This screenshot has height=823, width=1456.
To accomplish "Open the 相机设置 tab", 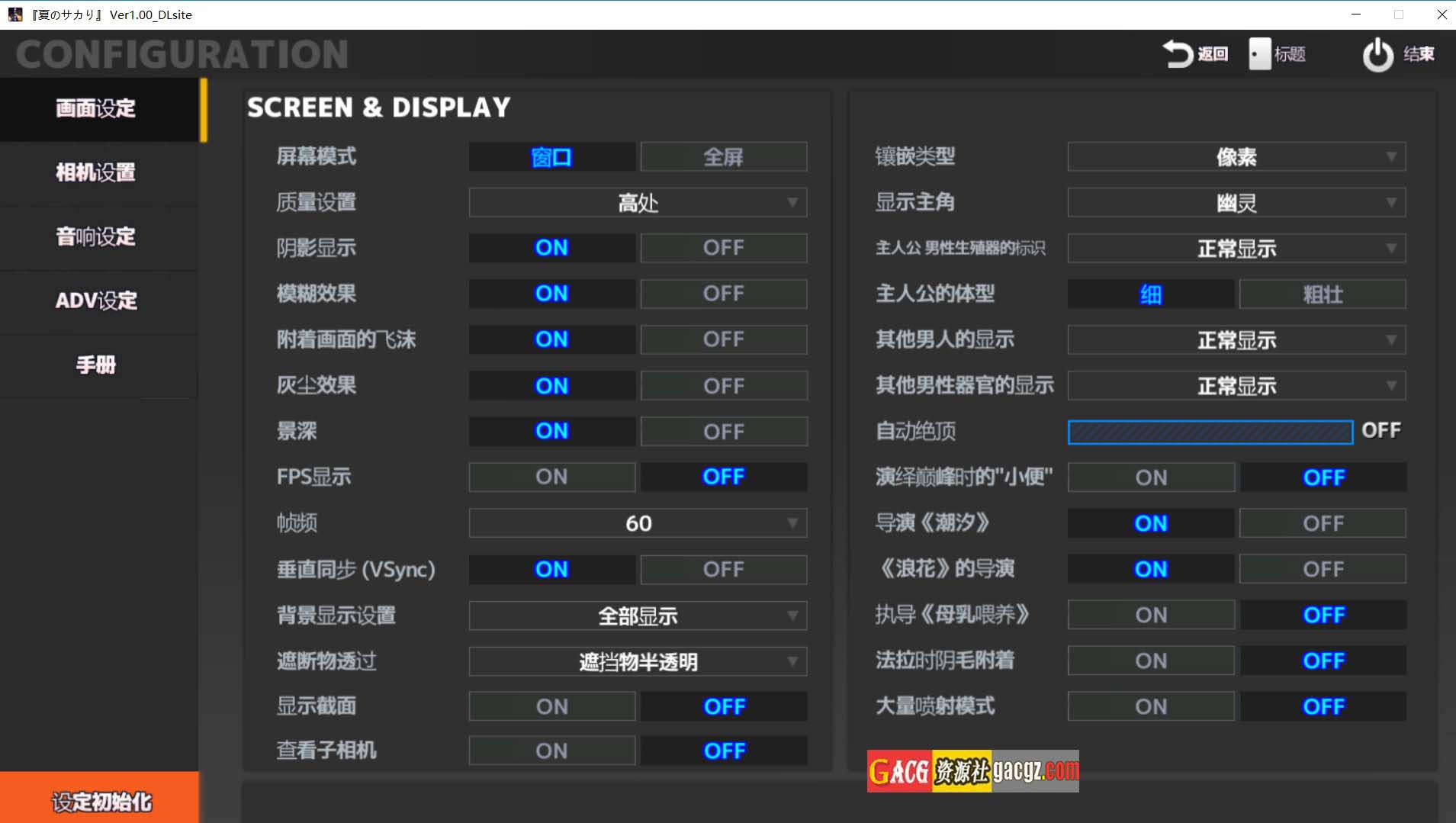I will click(x=96, y=172).
